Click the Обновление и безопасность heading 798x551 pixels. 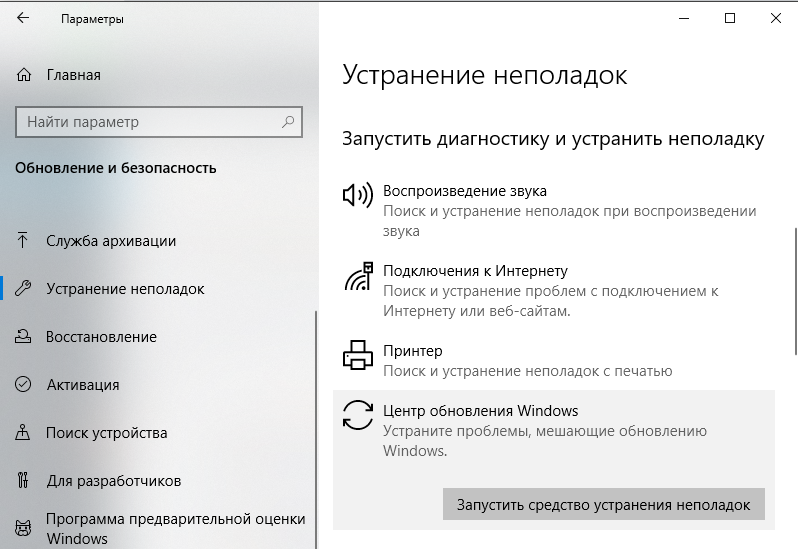(x=116, y=168)
